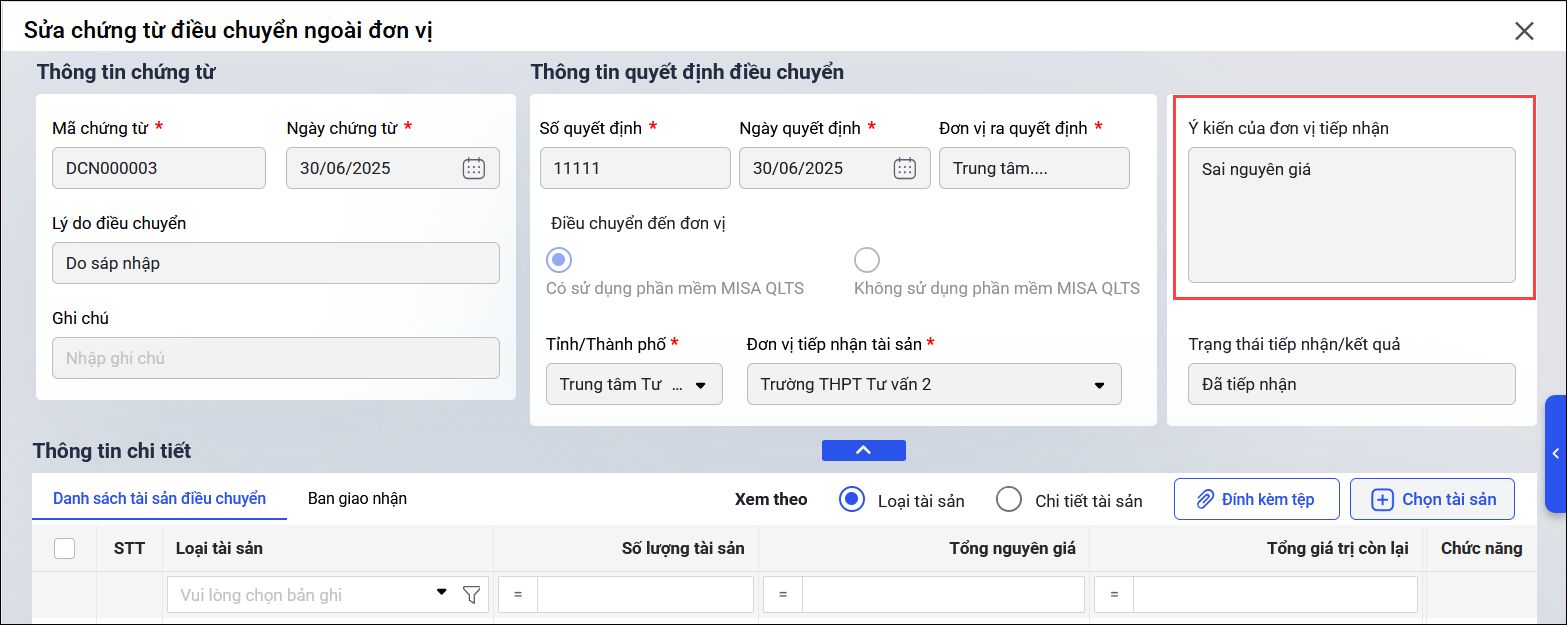Close the Sửa chứng từ dialog
Image resolution: width=1567 pixels, height=625 pixels.
1524,31
